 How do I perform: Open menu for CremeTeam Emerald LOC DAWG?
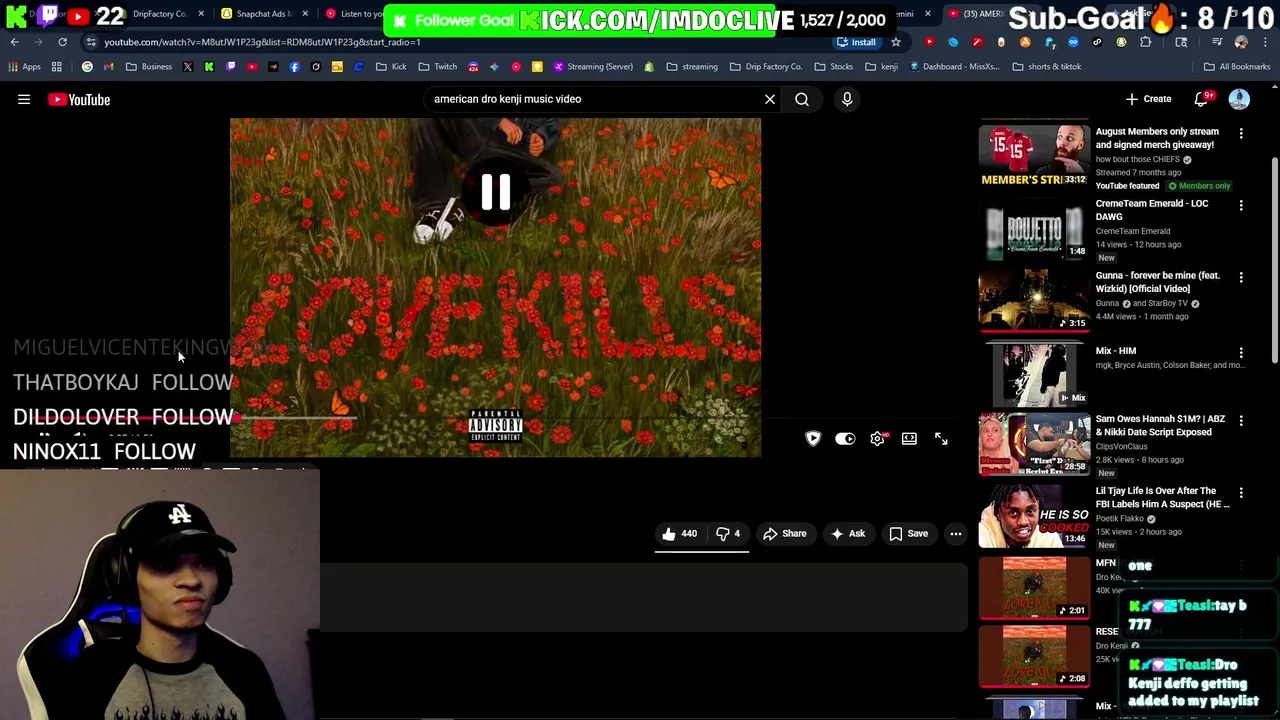1241,205
